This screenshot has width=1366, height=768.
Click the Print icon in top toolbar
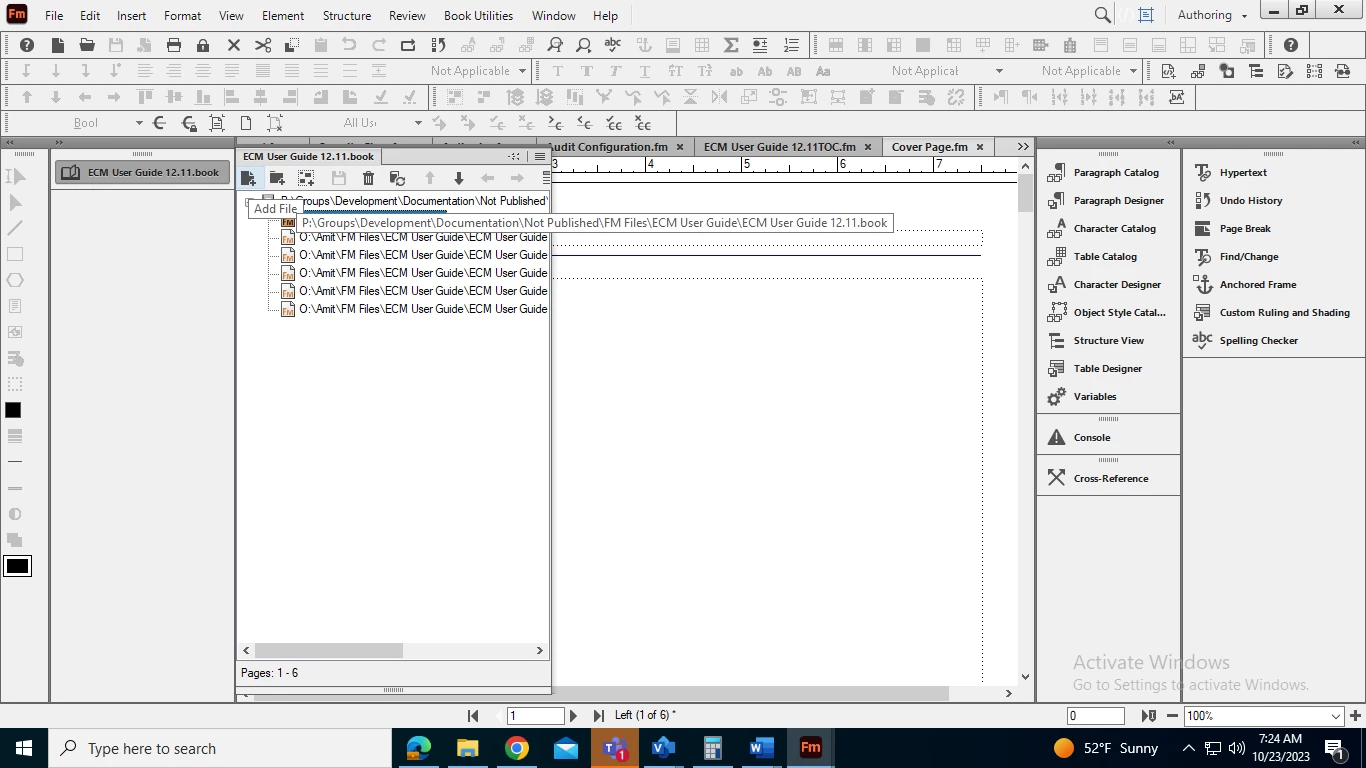(x=174, y=45)
